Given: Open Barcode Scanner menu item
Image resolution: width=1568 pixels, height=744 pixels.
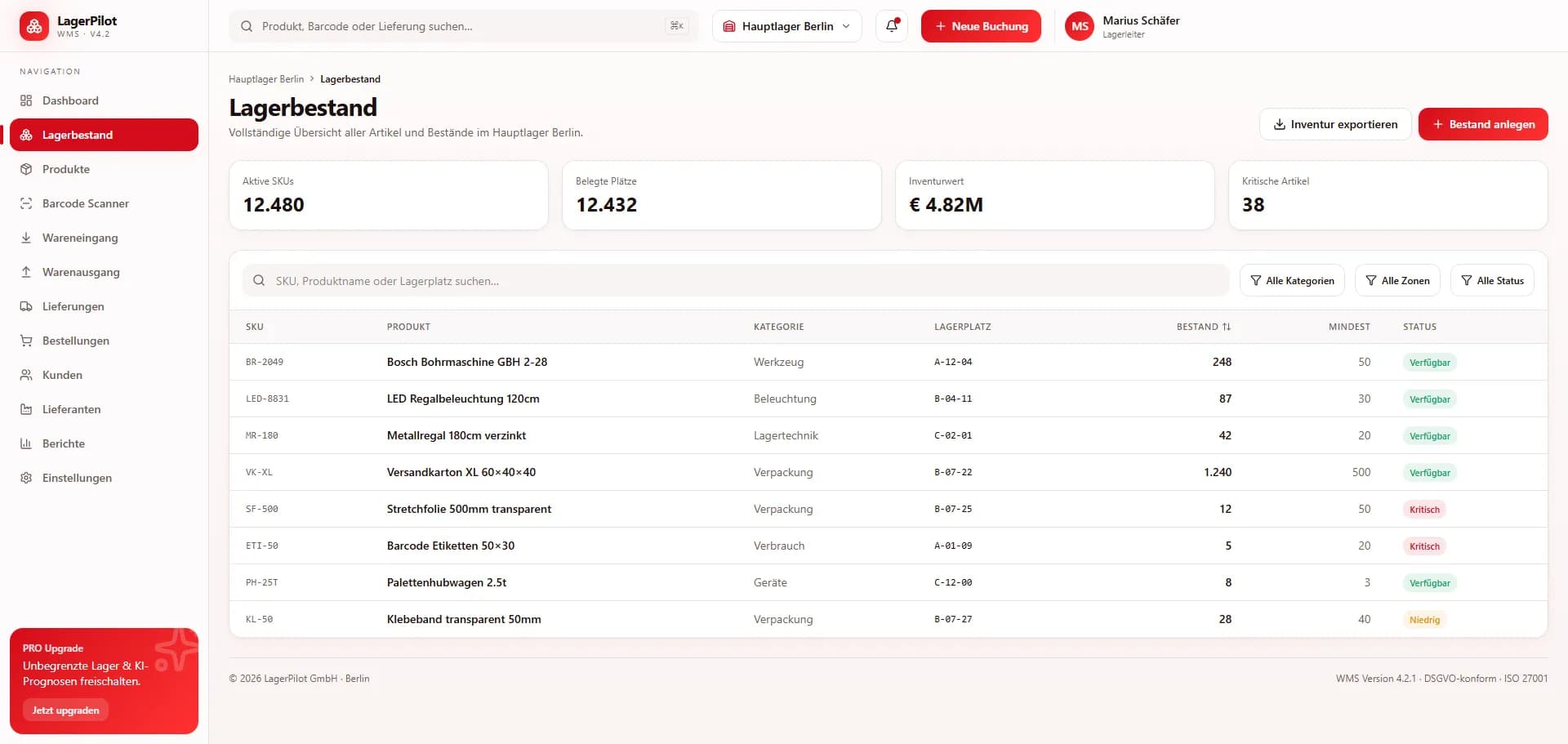Looking at the screenshot, I should click(104, 203).
